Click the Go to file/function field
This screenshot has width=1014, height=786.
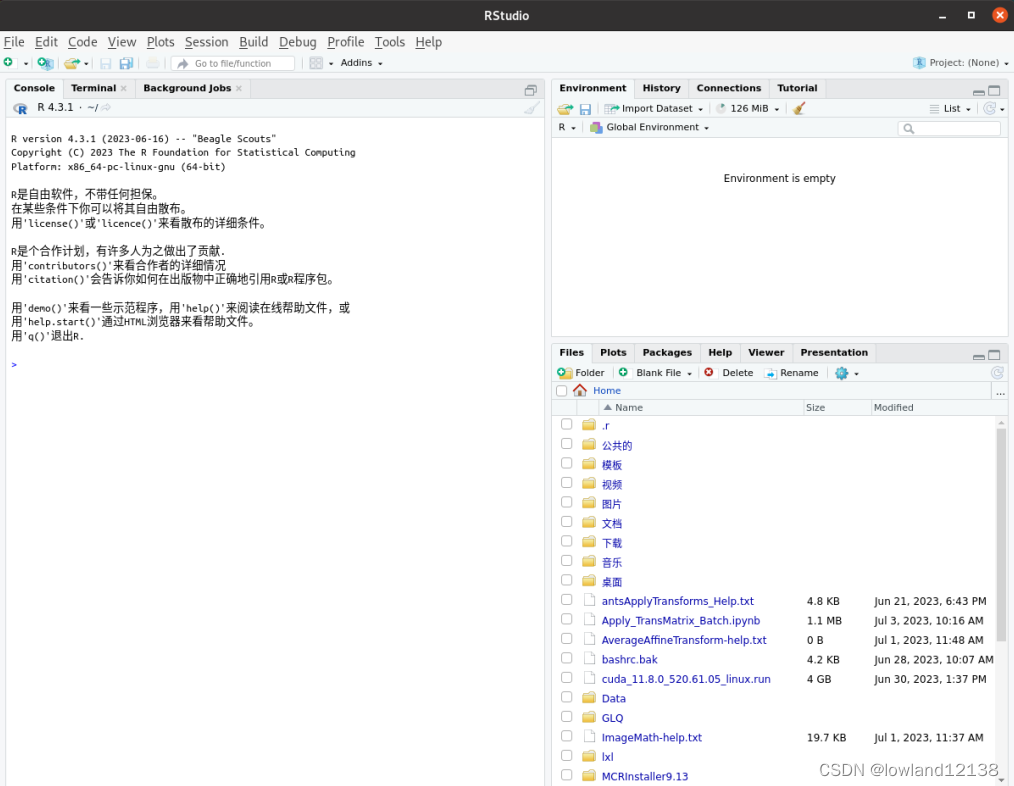coord(232,62)
